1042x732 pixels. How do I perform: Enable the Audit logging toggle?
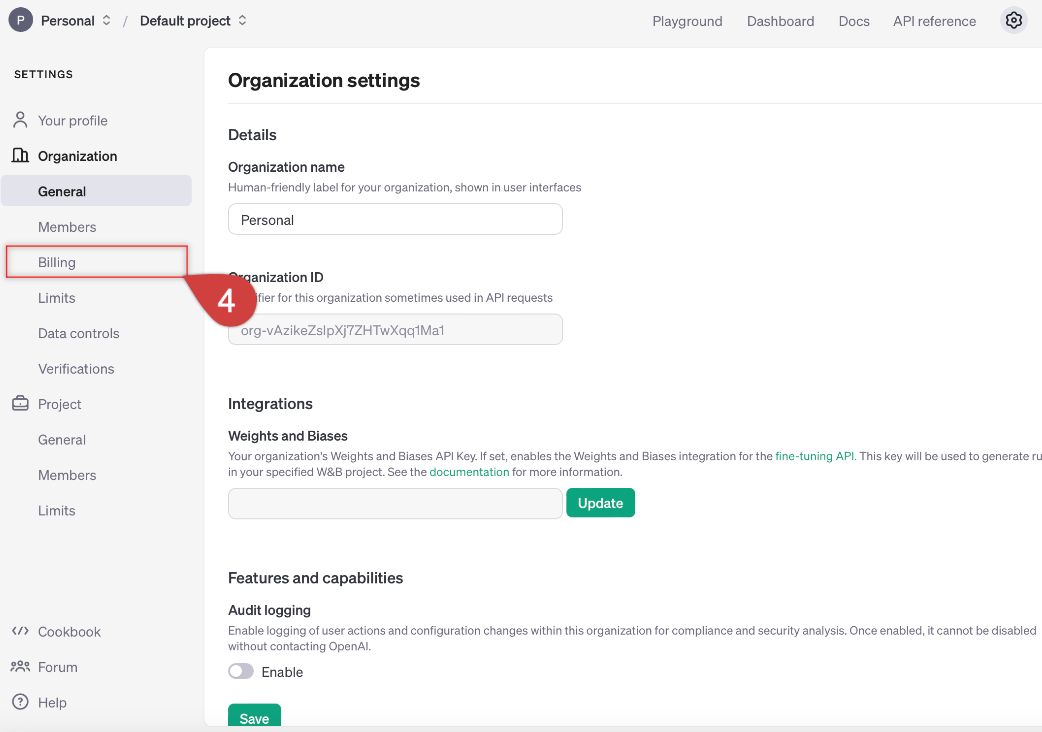click(x=241, y=672)
